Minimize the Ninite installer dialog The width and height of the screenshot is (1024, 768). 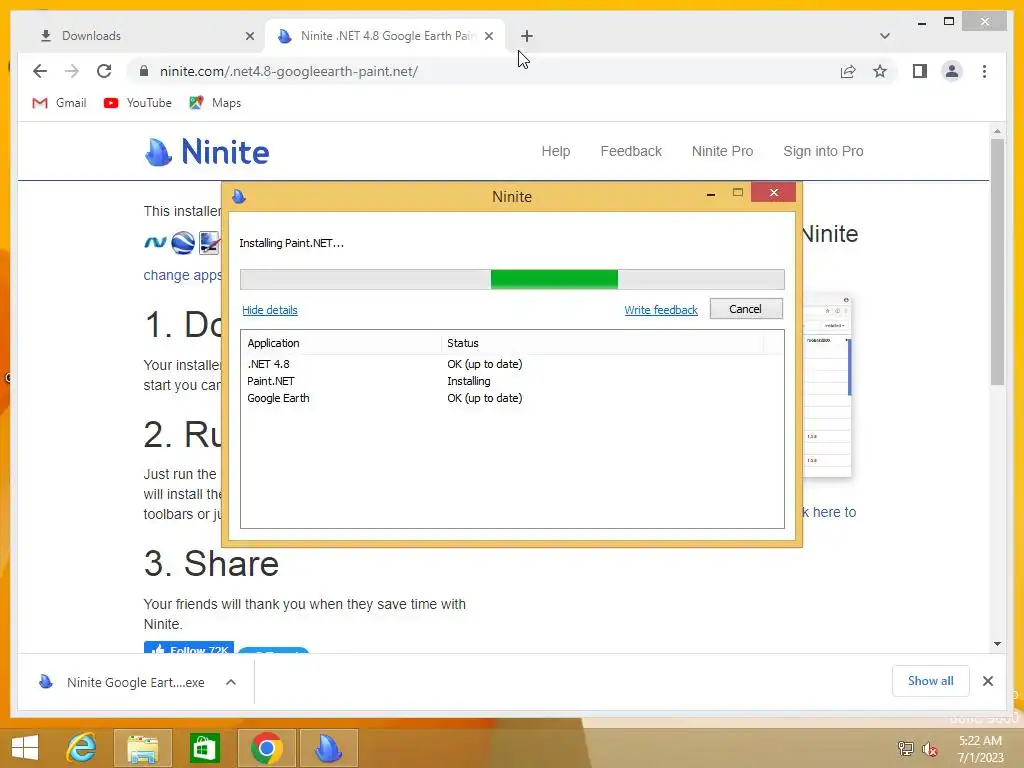coord(711,194)
